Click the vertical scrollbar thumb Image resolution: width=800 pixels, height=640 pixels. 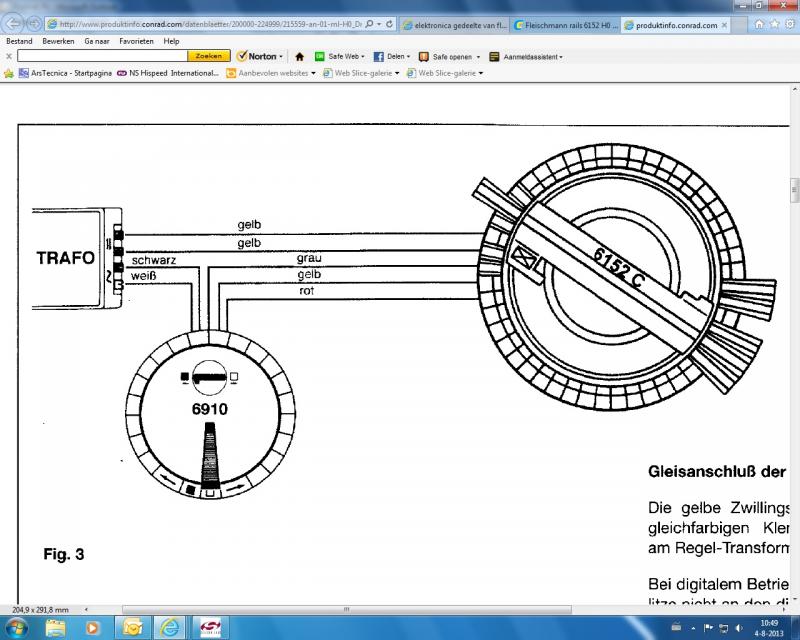[795, 190]
